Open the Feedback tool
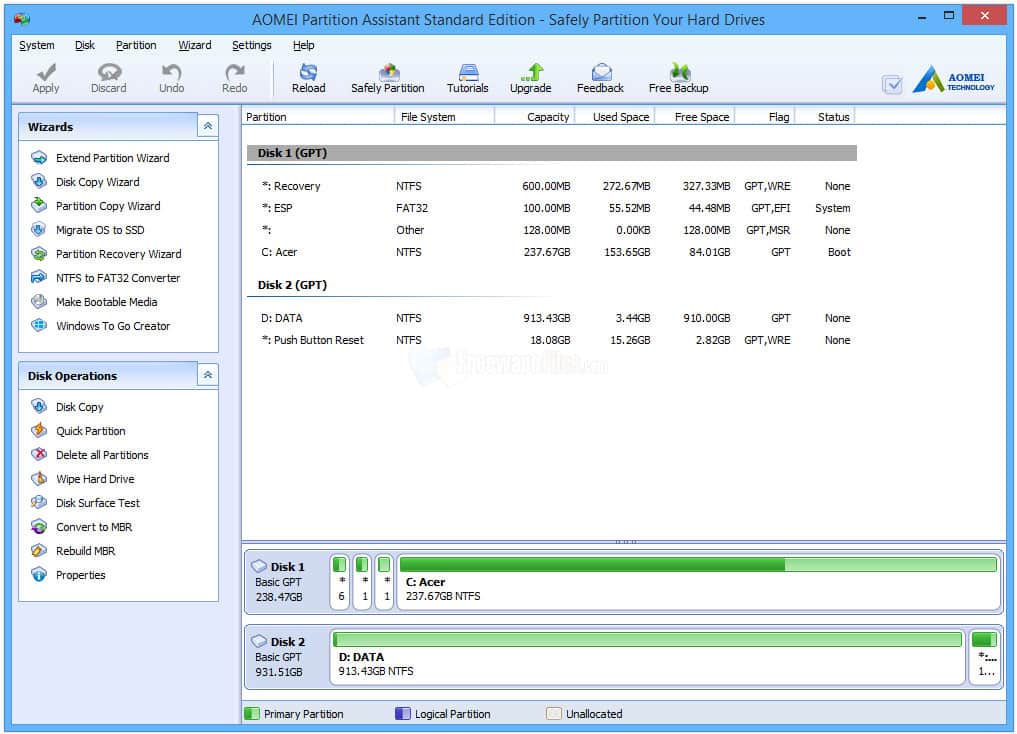 [599, 77]
